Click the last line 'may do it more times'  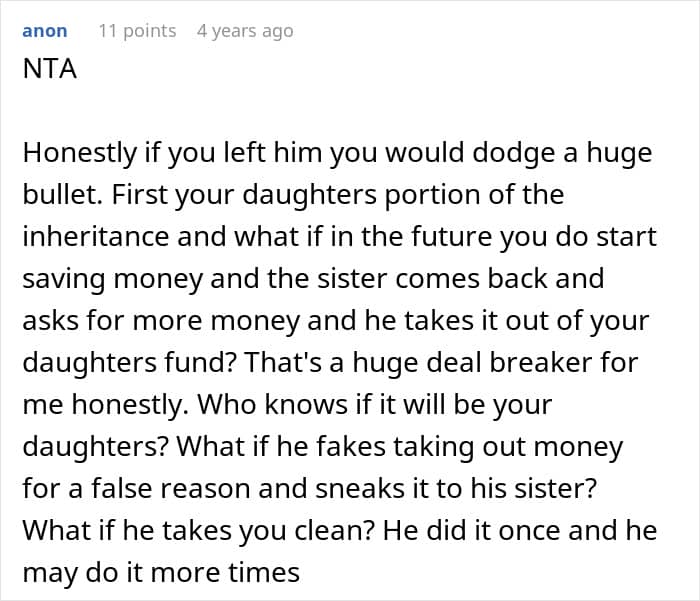click(x=161, y=573)
